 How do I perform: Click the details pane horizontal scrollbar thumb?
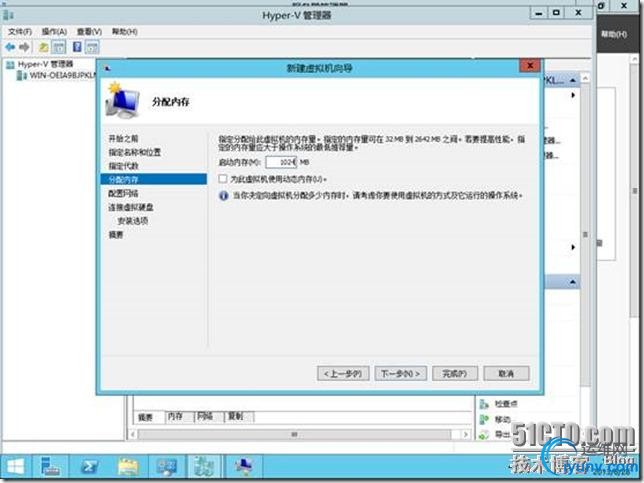294,434
